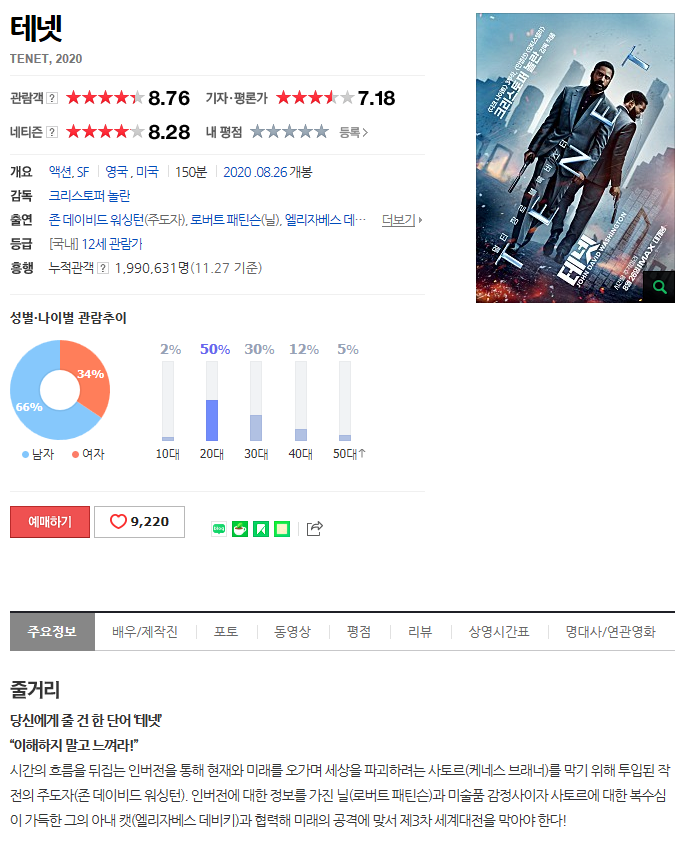700x853 pixels.
Task: Set my rating on the gray stars
Action: click(x=289, y=132)
